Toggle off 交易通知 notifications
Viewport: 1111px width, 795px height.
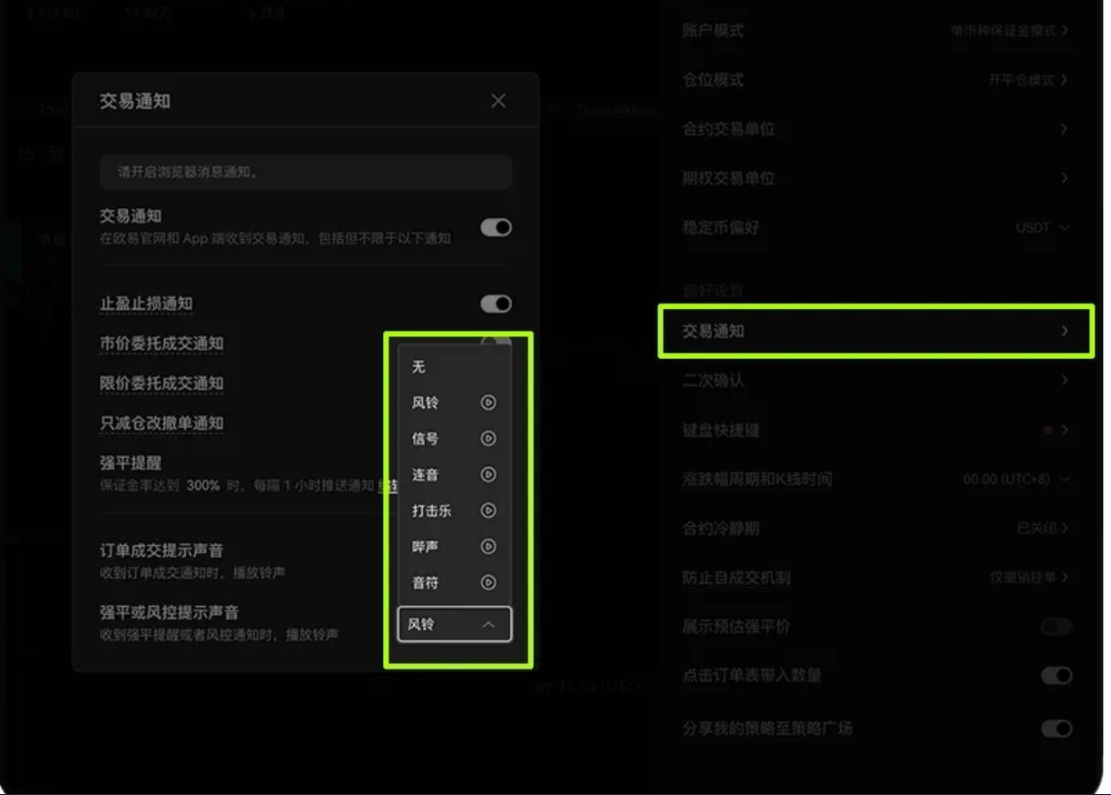tap(495, 227)
